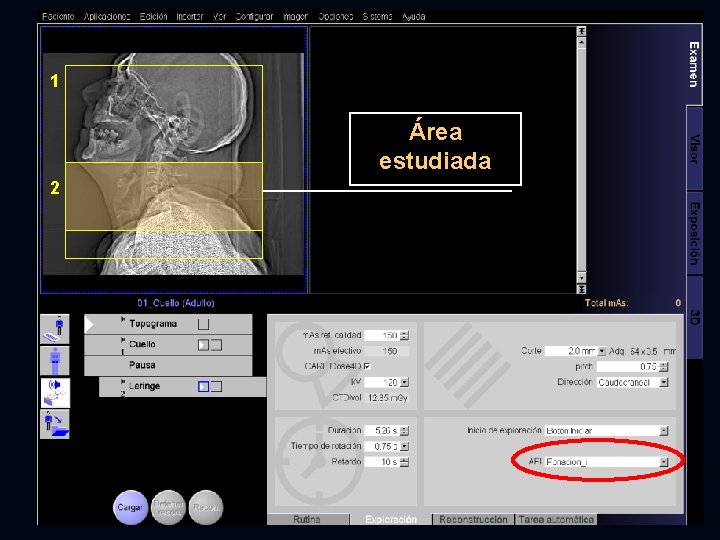Viewport: 720px width, 540px height.
Task: Open the Configurar menu
Action: coord(254,17)
